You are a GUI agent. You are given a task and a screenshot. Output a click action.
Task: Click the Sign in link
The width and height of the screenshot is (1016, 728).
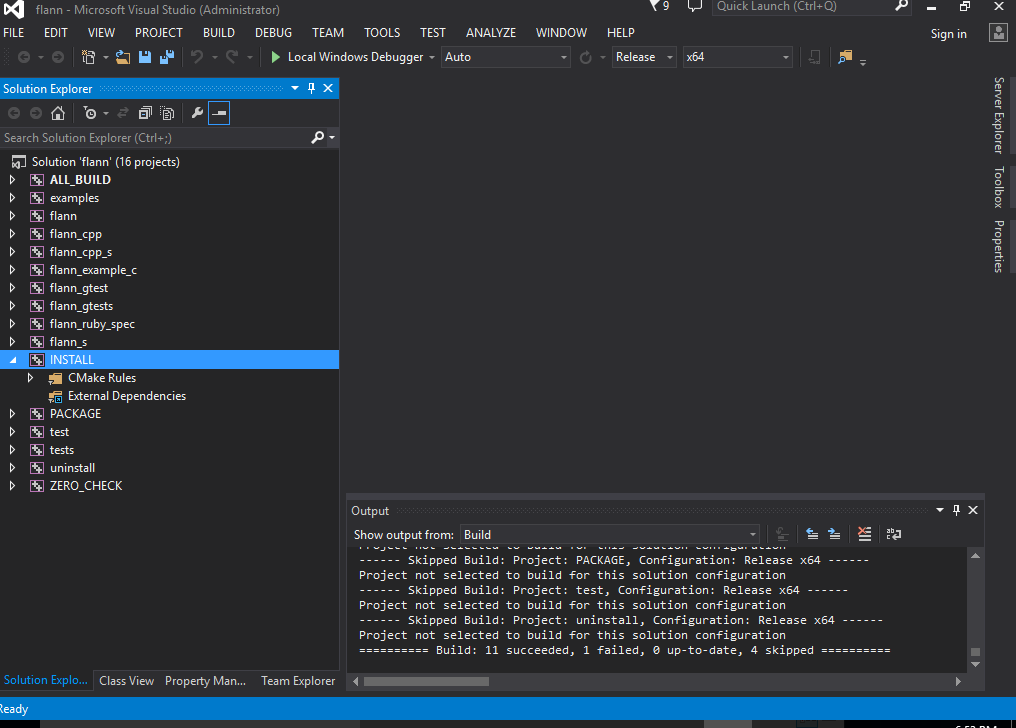pos(949,34)
